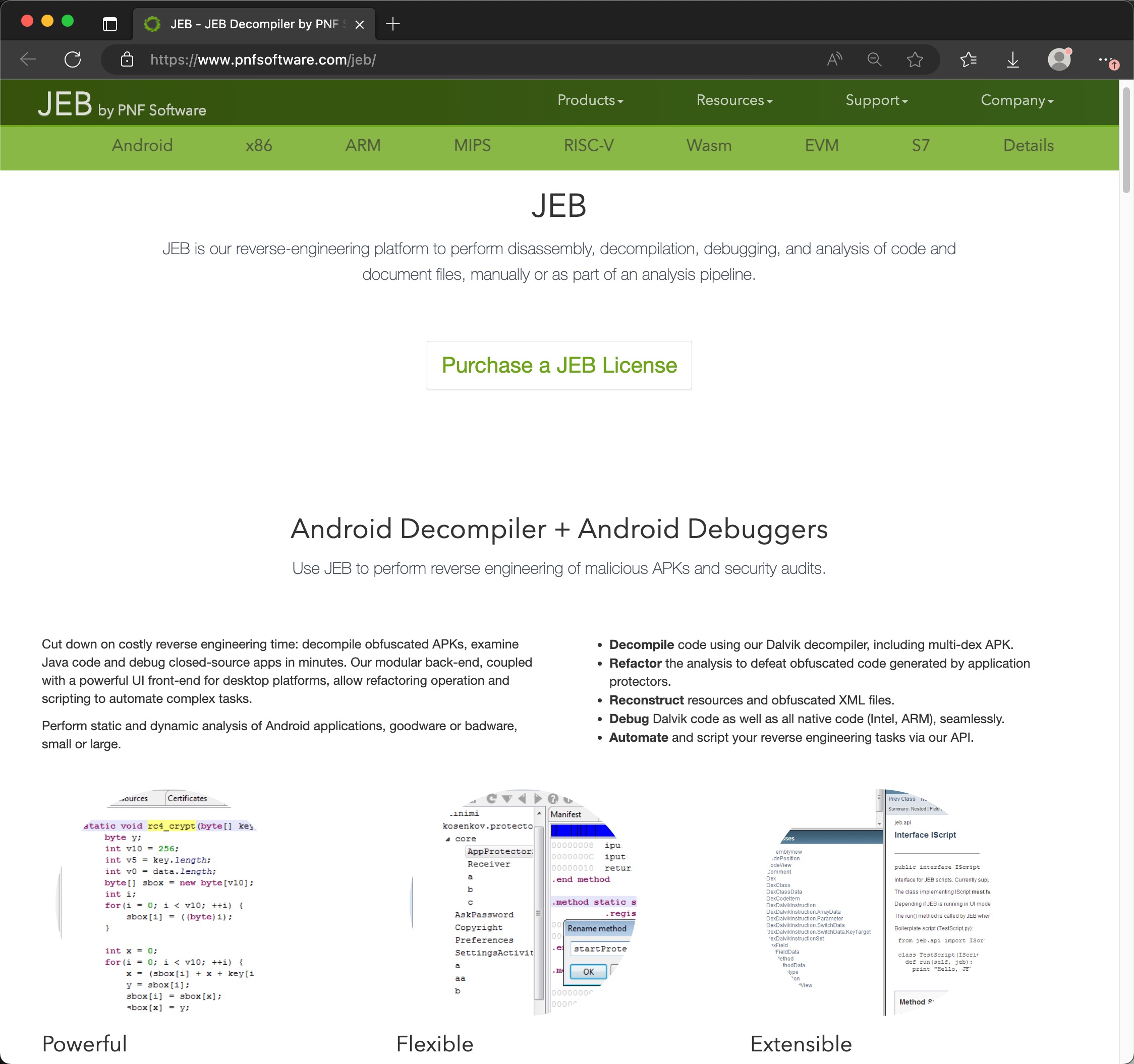
Task: Open the browser profile avatar
Action: pyautogui.click(x=1059, y=60)
